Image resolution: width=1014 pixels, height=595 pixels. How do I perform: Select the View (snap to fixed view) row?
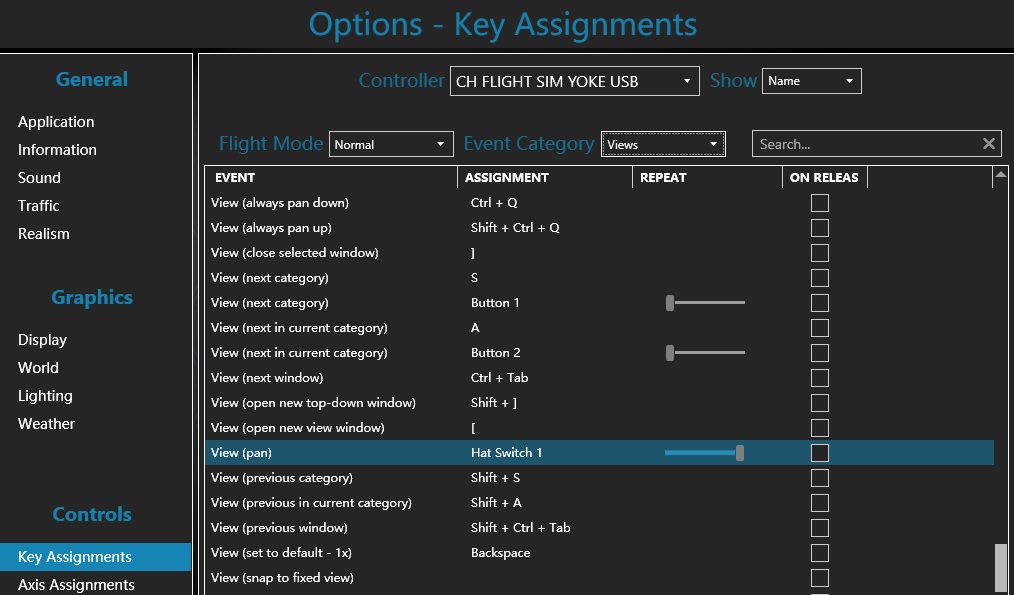click(283, 578)
